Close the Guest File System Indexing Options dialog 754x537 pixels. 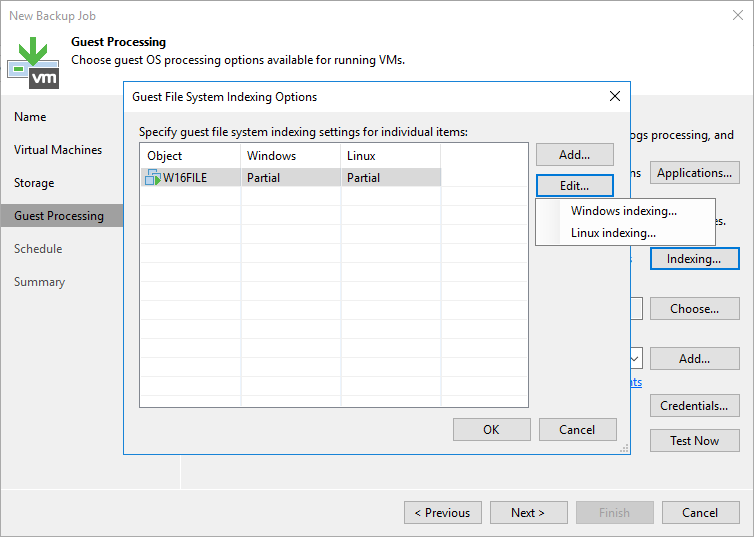(x=614, y=97)
